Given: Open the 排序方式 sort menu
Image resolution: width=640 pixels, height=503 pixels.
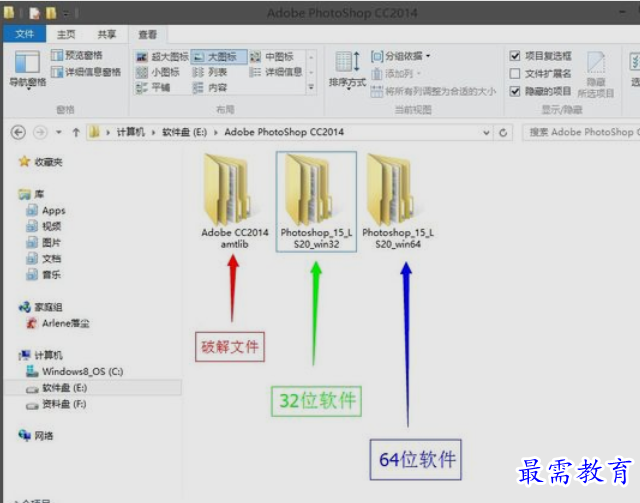Looking at the screenshot, I should [347, 69].
